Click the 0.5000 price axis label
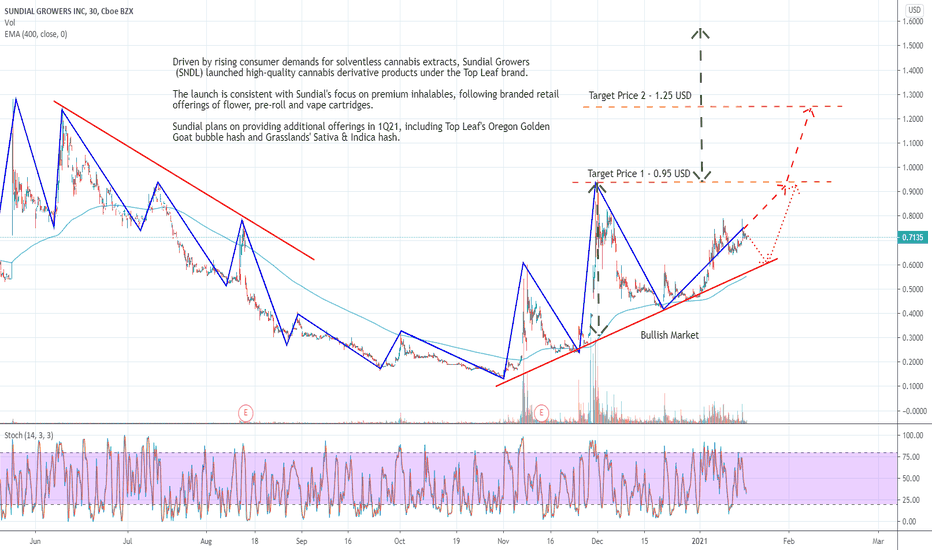The width and height of the screenshot is (932, 550). tap(912, 290)
